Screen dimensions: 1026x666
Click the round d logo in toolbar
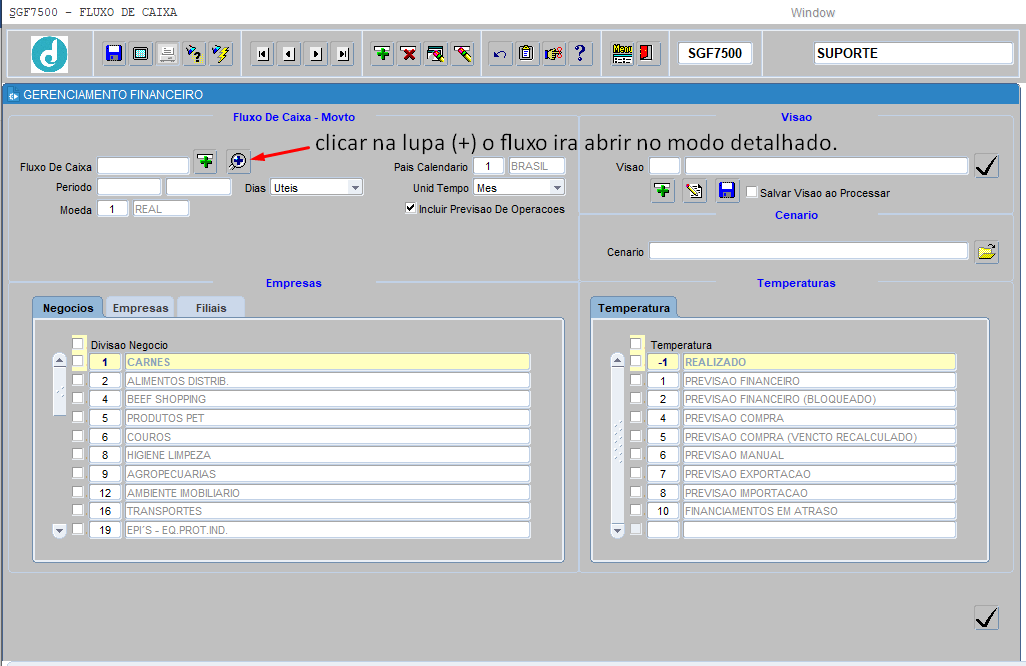coord(50,54)
